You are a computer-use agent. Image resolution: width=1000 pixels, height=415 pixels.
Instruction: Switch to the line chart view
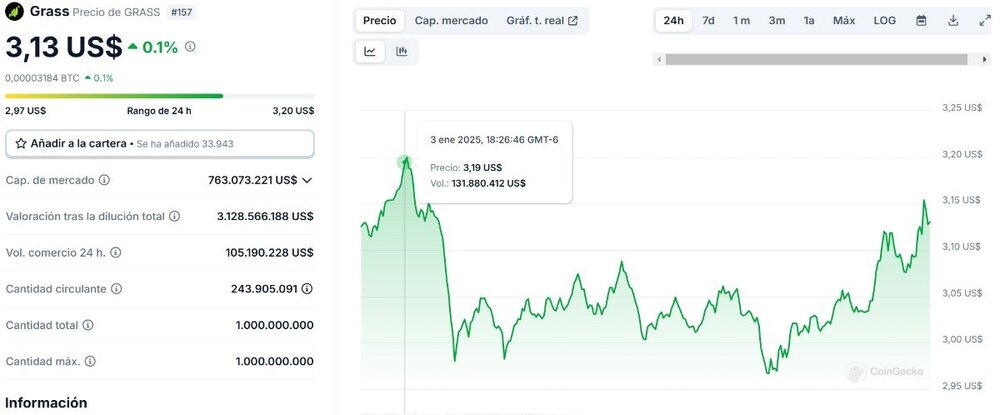(x=370, y=52)
